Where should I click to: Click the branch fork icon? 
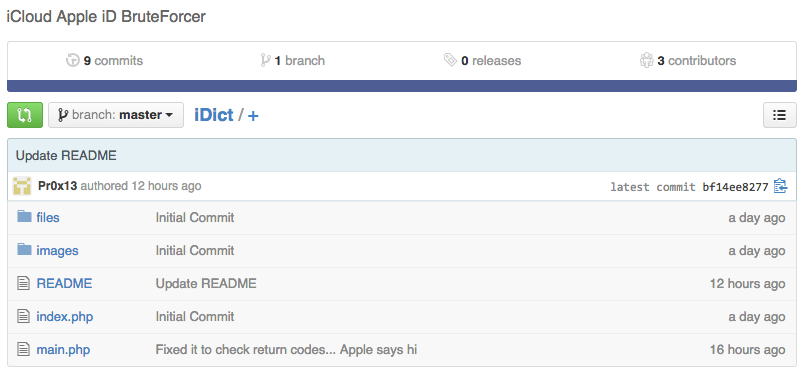point(265,60)
